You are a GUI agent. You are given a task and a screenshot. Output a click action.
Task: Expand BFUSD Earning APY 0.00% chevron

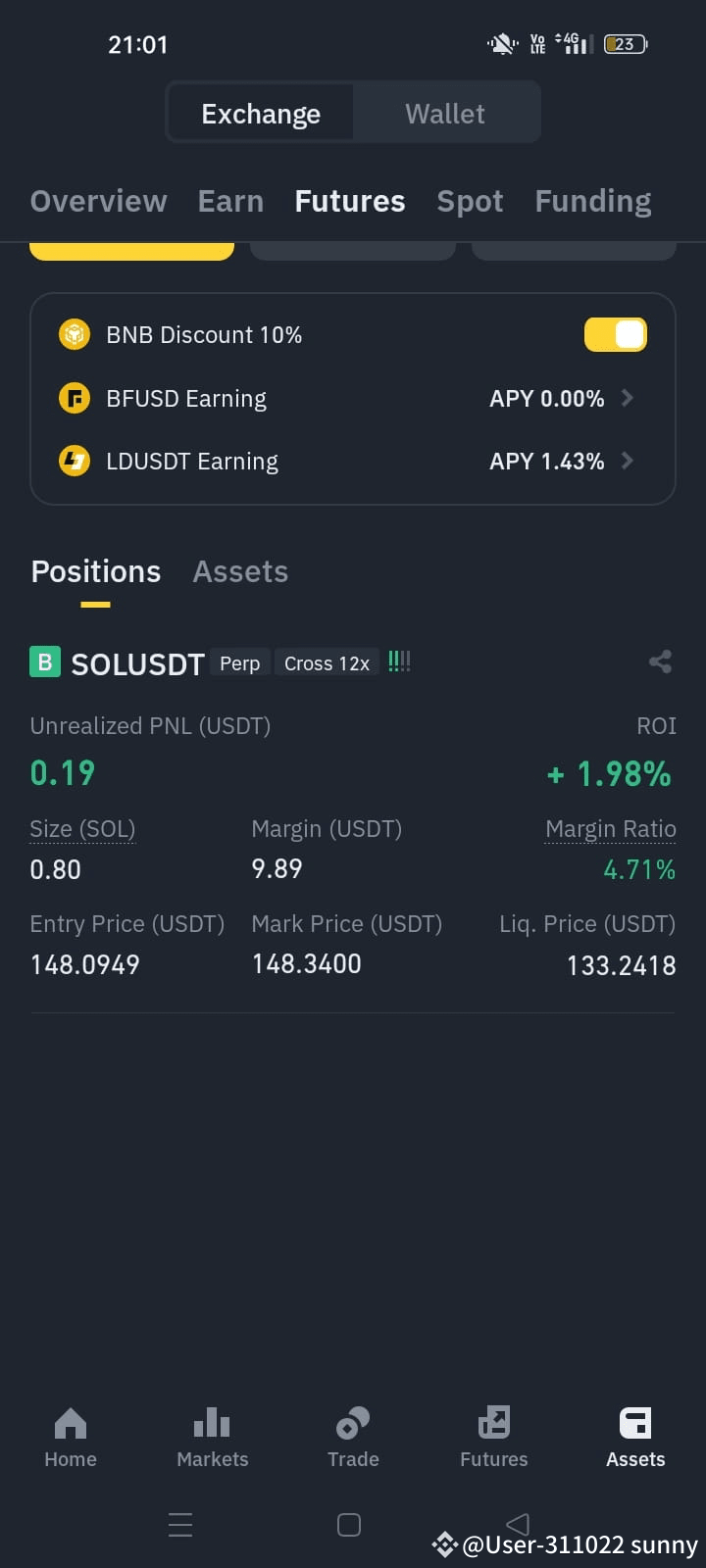pyautogui.click(x=628, y=398)
